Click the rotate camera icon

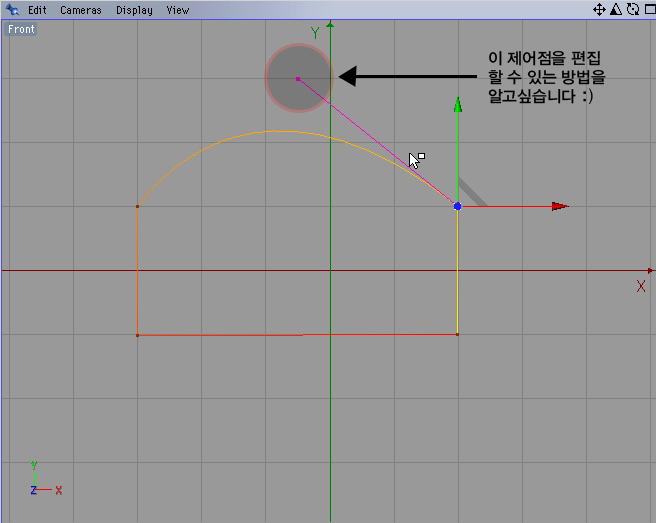pos(633,9)
